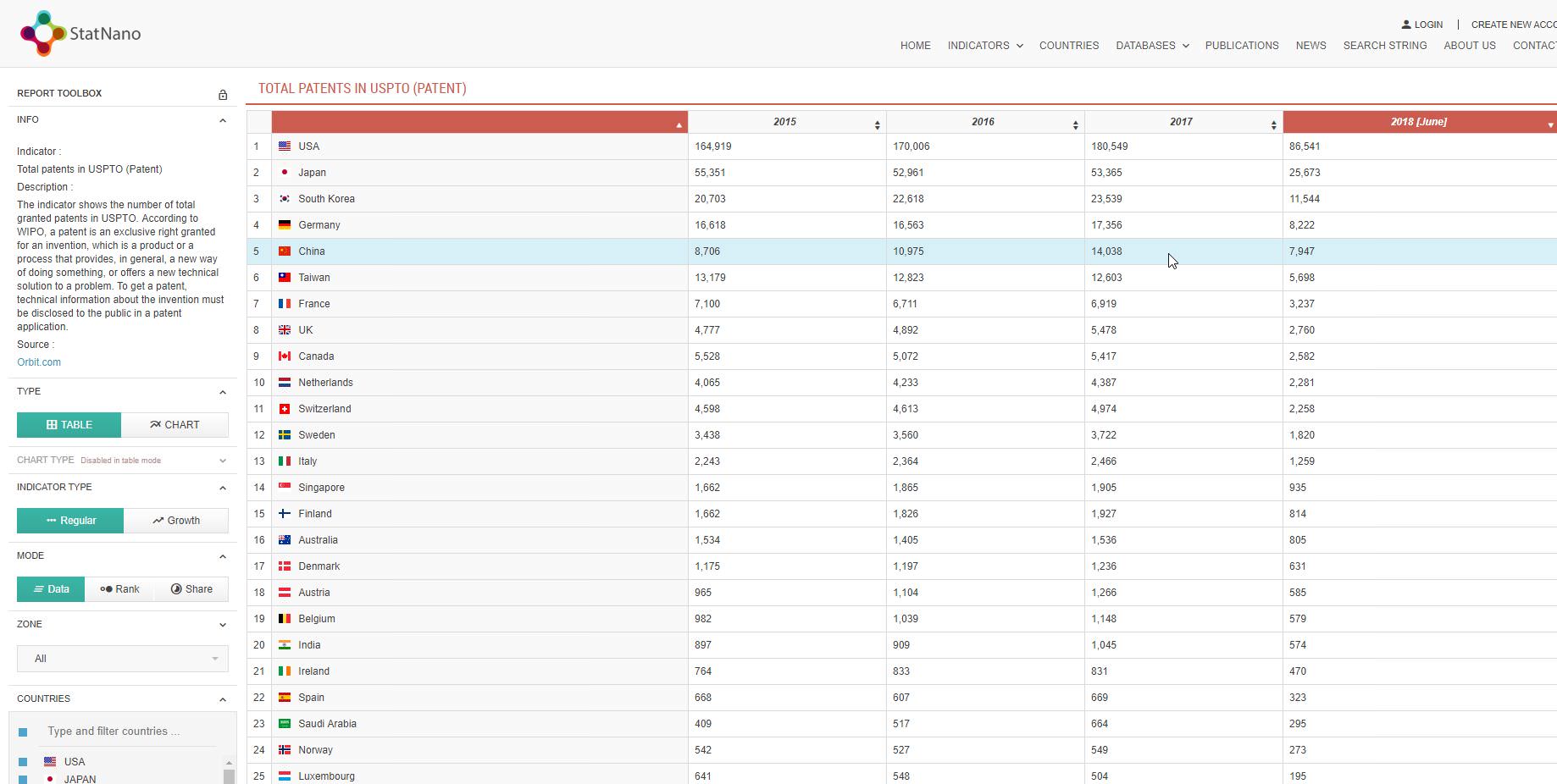The height and width of the screenshot is (784, 1557).
Task: Click the Taiwan flag icon in the table
Action: click(285, 278)
